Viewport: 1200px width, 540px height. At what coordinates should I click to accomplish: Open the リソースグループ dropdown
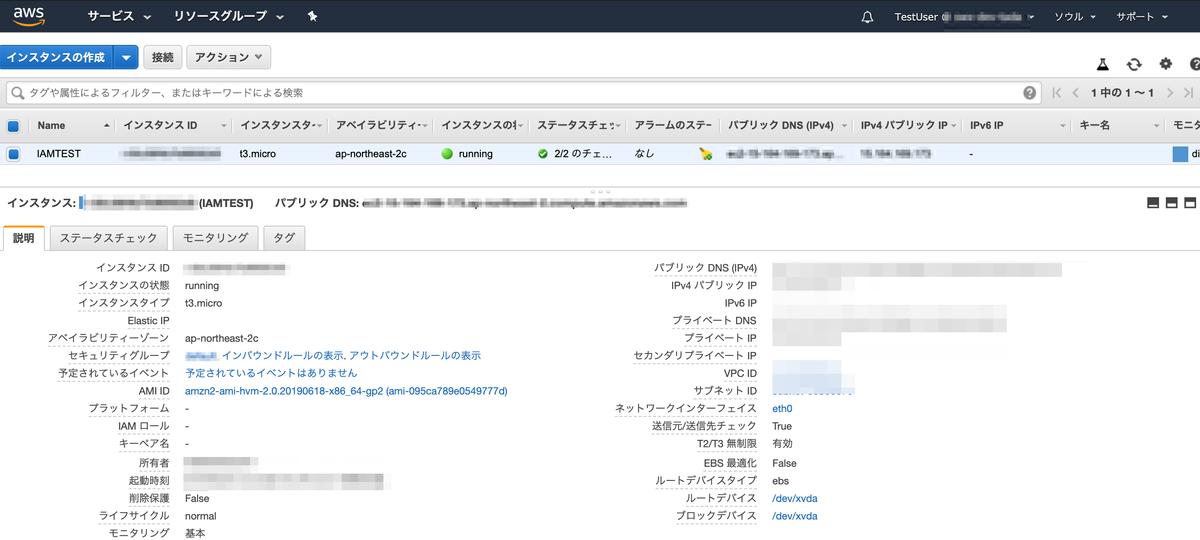pos(229,17)
